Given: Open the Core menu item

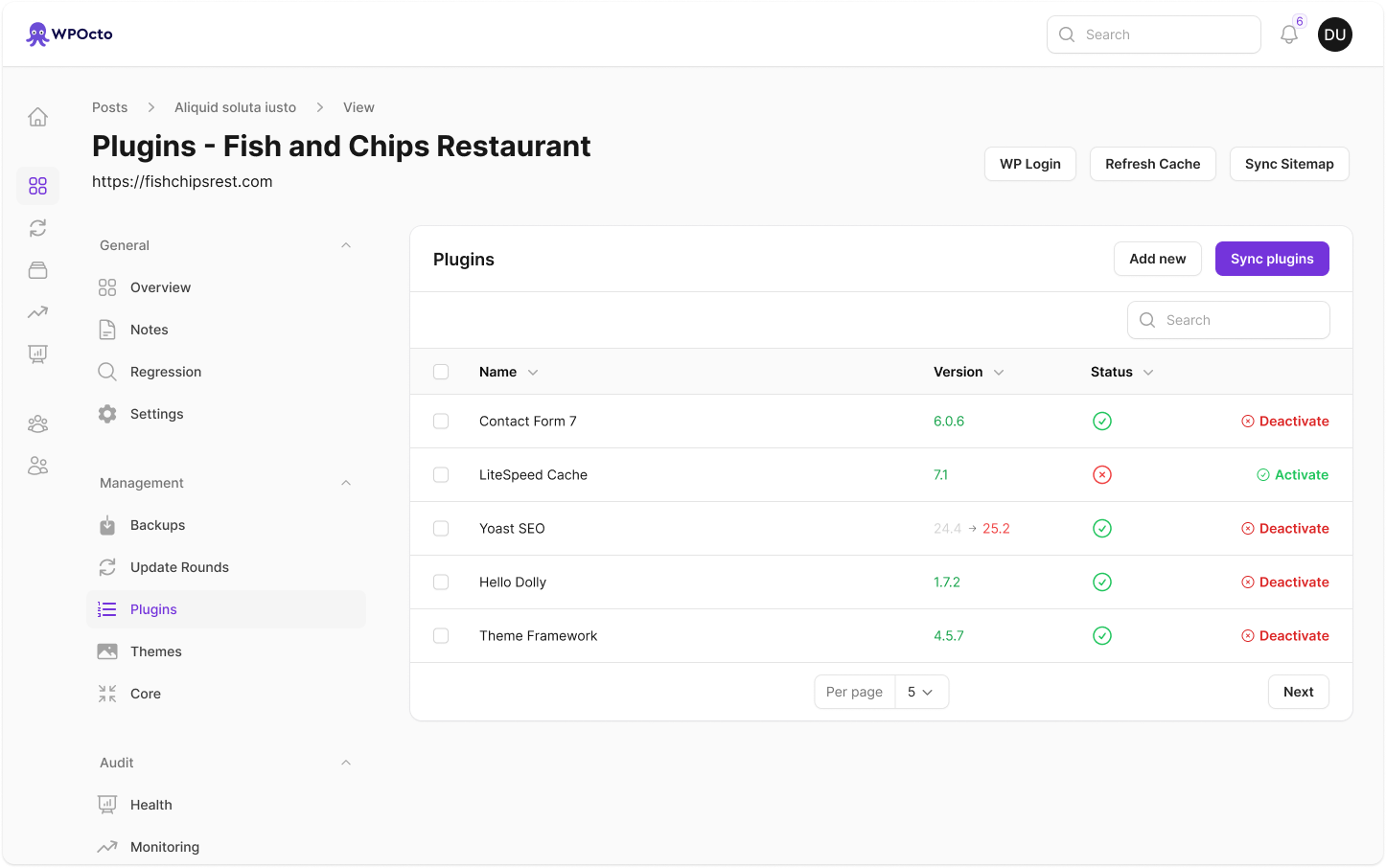Looking at the screenshot, I should (x=226, y=694).
